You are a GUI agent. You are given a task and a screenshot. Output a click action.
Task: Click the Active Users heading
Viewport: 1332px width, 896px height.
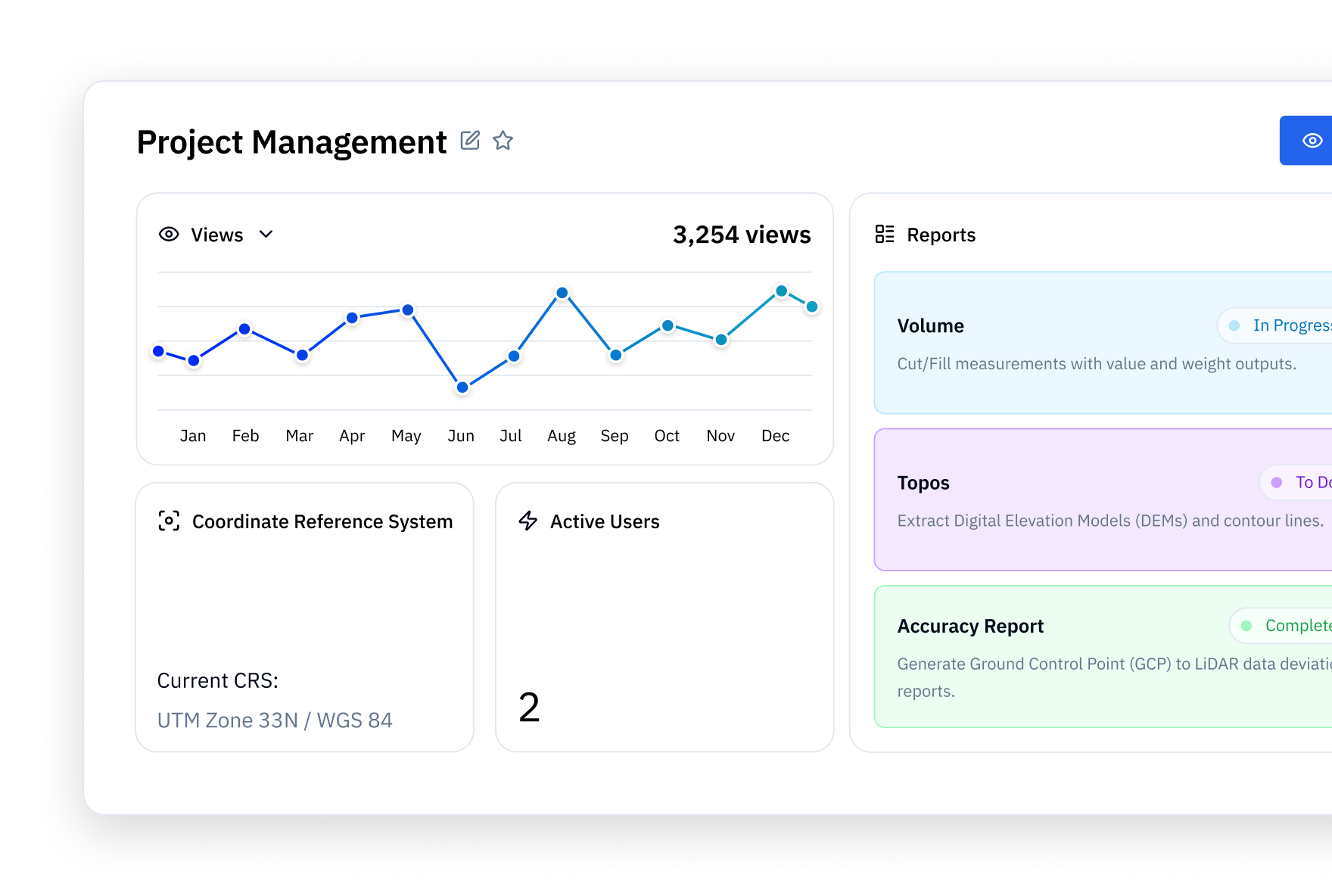coord(605,521)
